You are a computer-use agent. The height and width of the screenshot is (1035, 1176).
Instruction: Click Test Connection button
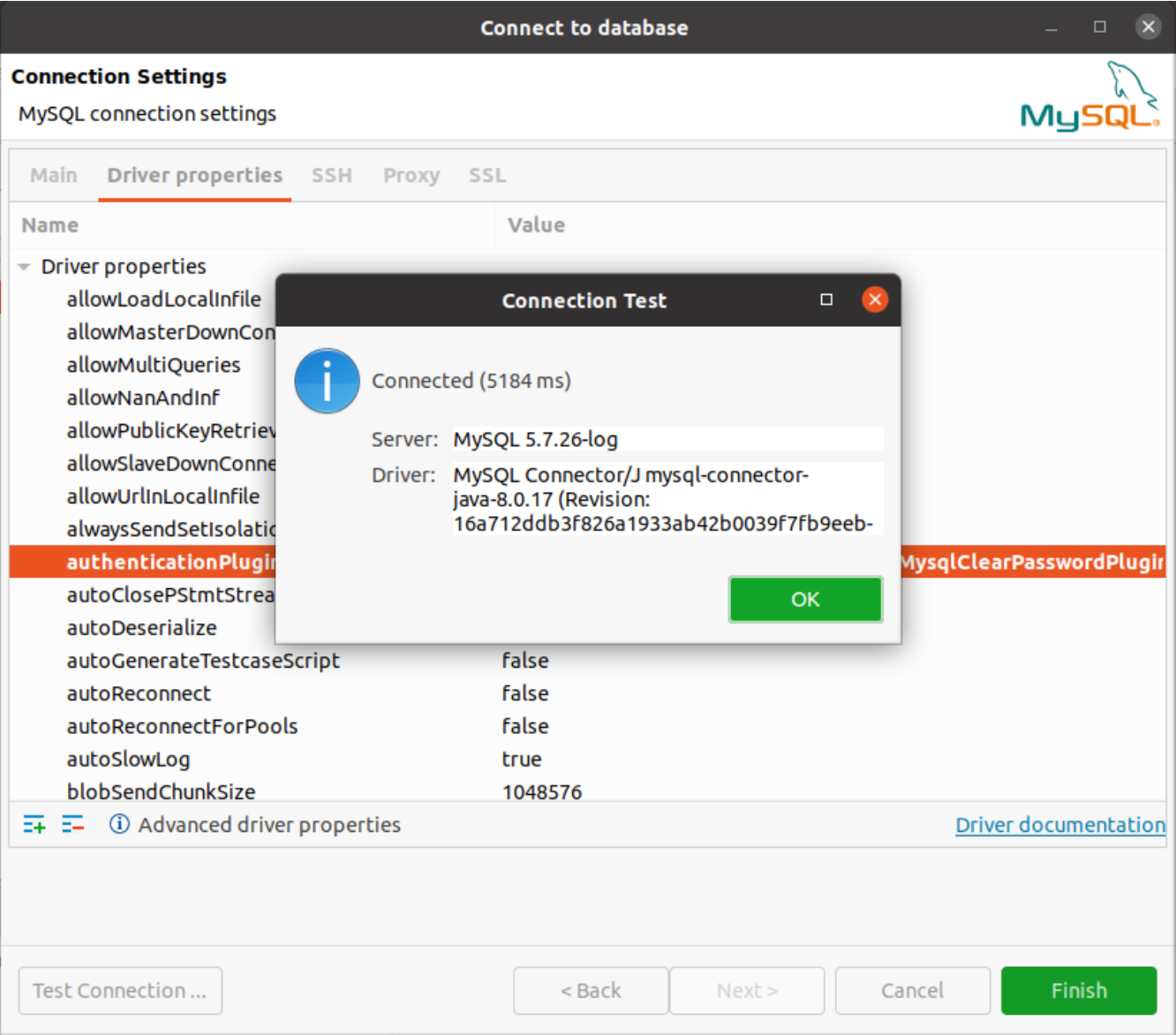point(120,991)
